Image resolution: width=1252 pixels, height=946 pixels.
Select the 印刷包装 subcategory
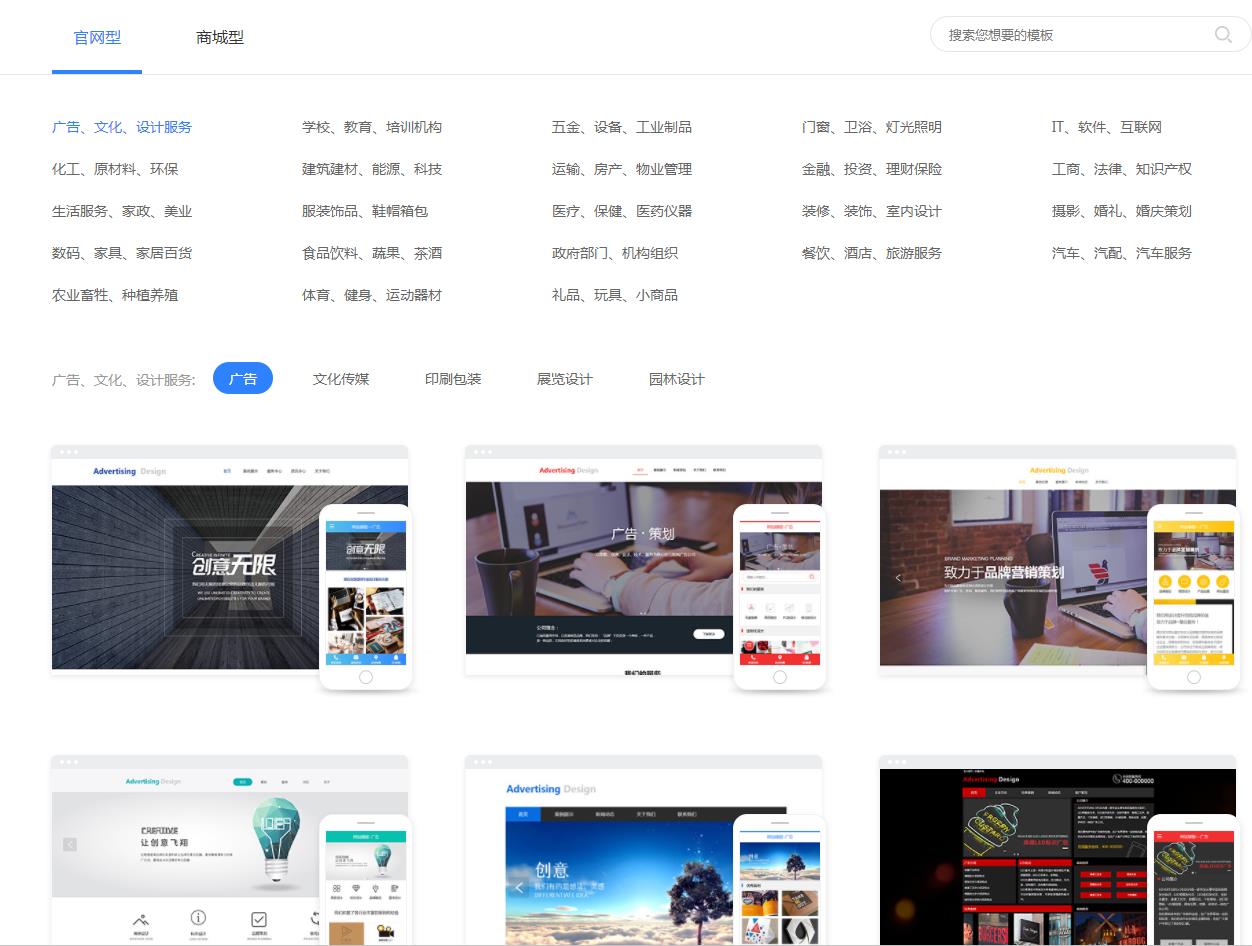pos(453,379)
